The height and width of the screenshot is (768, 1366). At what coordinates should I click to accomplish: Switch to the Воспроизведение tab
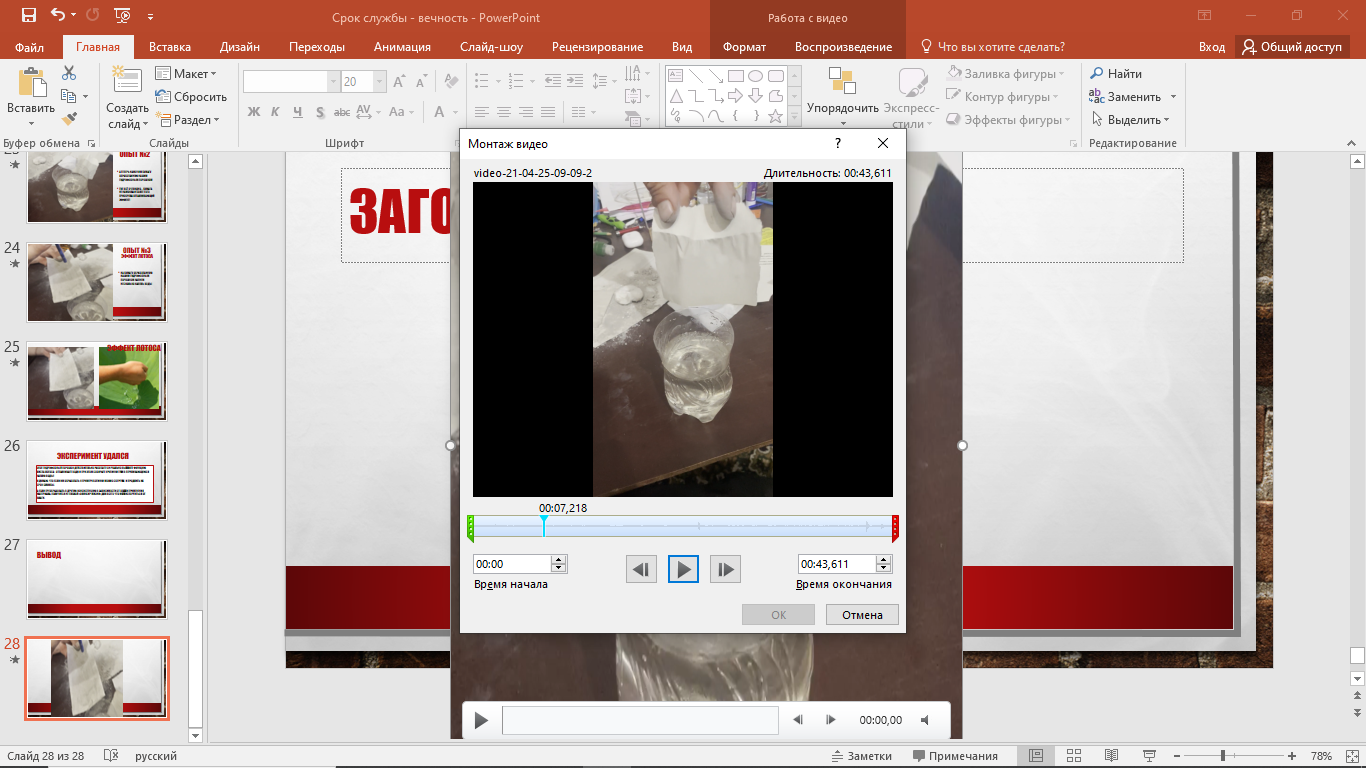click(x=843, y=47)
